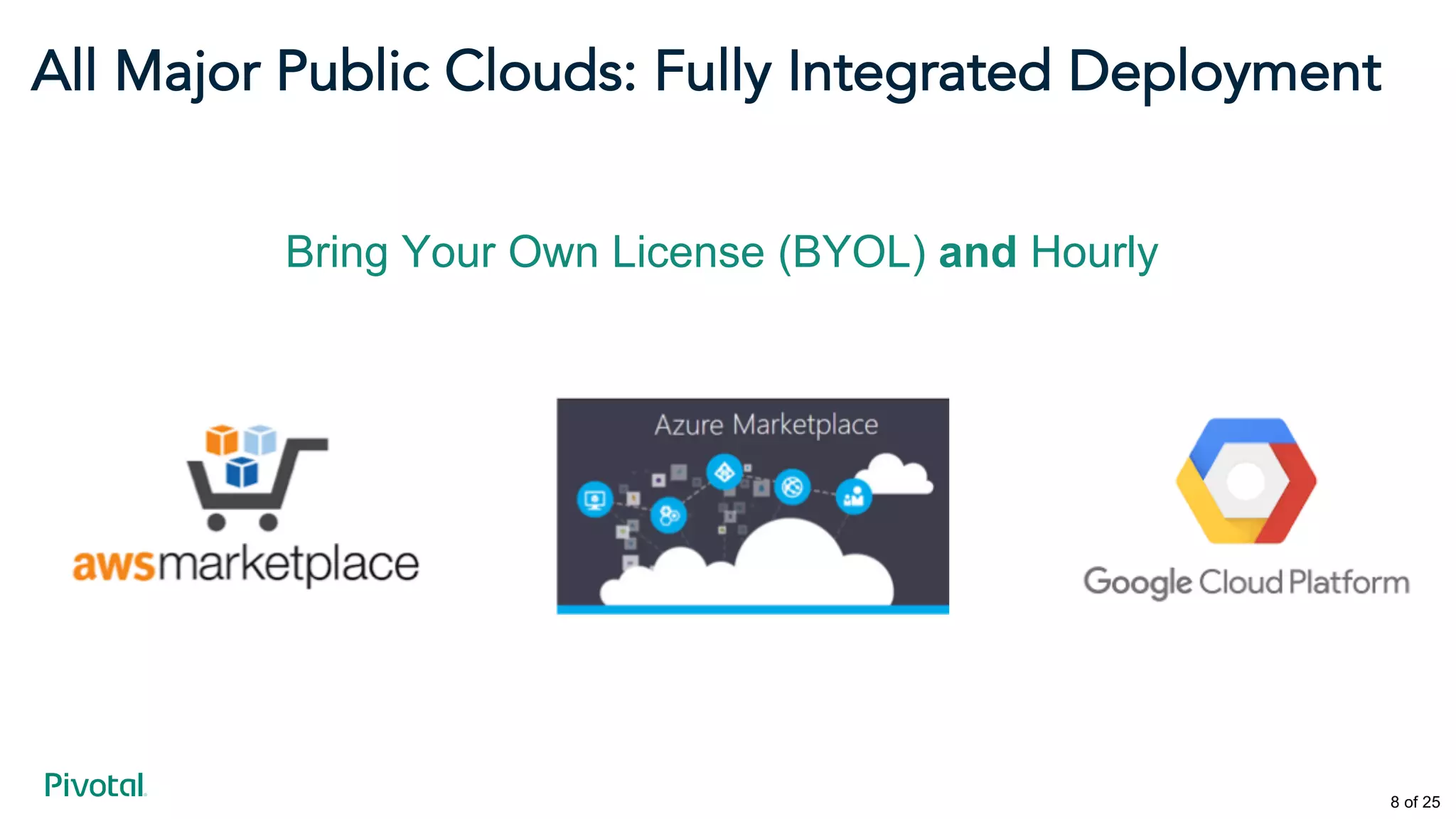Click the AWS Marketplace shopping cart icon
The height and width of the screenshot is (819, 1456).
pyautogui.click(x=257, y=478)
